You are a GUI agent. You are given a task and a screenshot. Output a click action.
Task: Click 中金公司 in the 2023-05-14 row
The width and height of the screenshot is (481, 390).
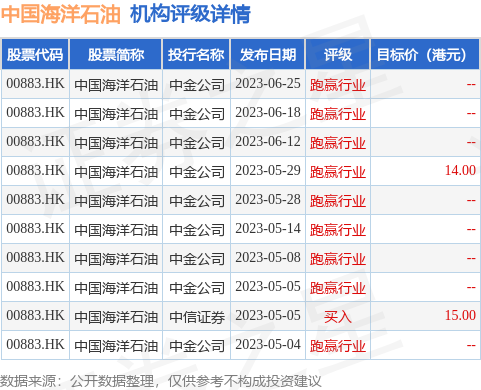coord(197,230)
